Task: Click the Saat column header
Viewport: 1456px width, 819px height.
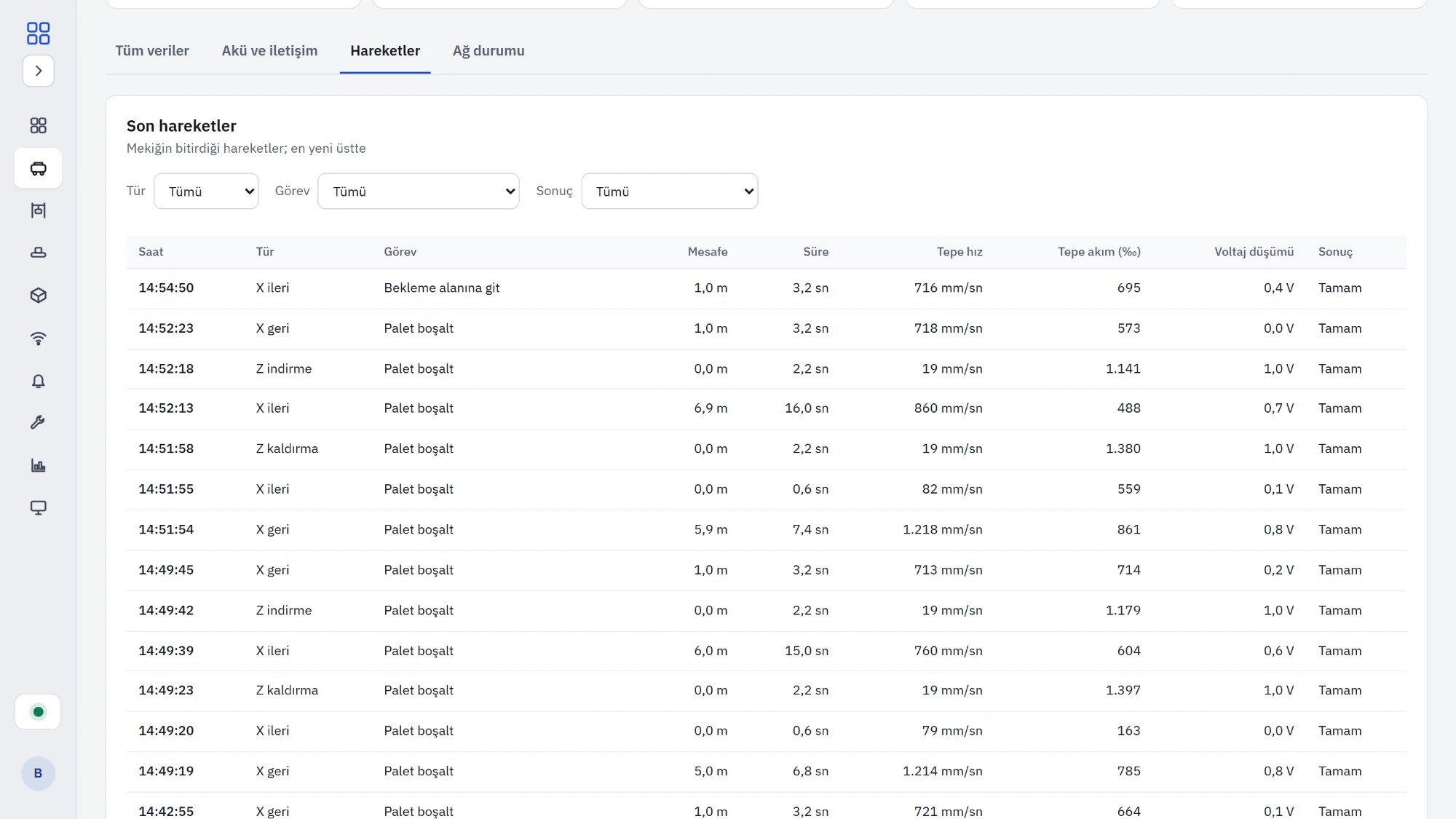Action: coord(151,252)
